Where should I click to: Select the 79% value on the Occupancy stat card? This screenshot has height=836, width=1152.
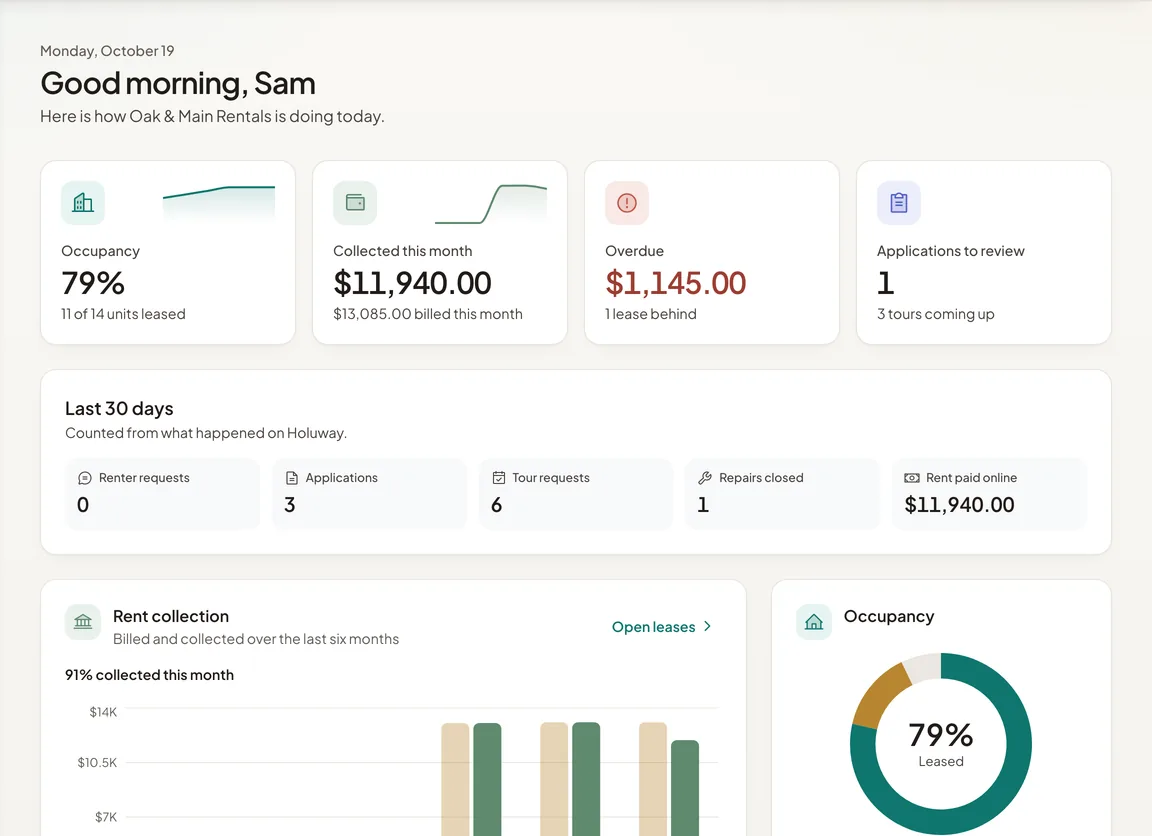[x=93, y=283]
